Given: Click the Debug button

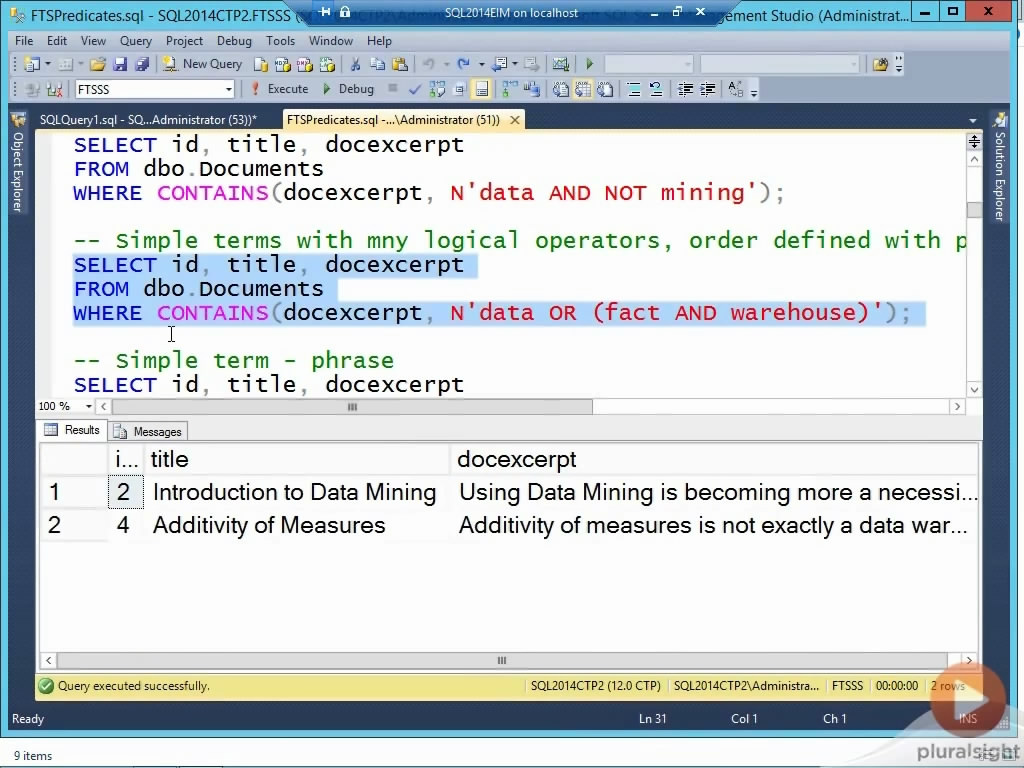Looking at the screenshot, I should point(348,89).
